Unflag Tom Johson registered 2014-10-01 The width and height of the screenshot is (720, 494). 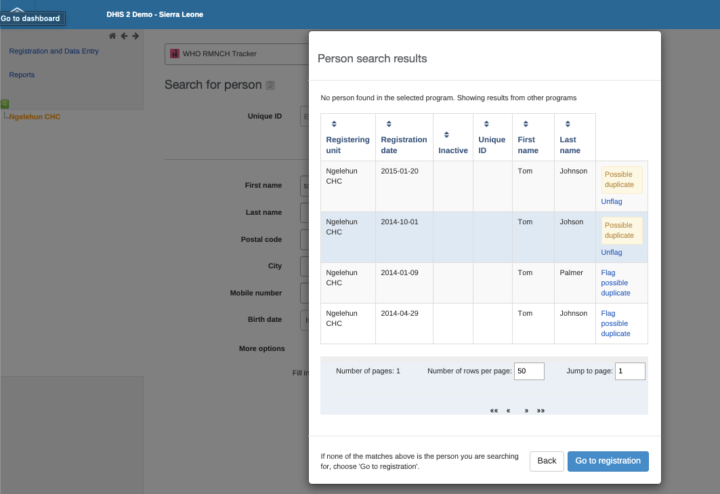[611, 252]
